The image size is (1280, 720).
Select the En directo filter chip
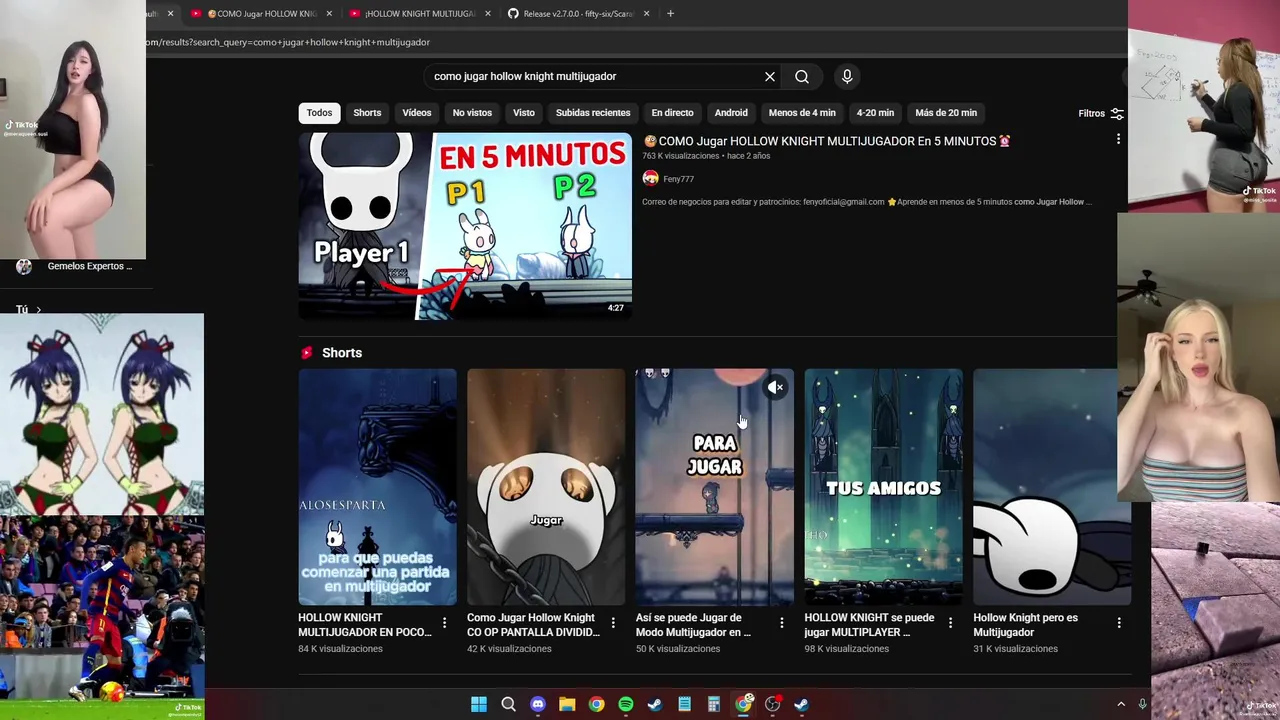click(x=672, y=113)
